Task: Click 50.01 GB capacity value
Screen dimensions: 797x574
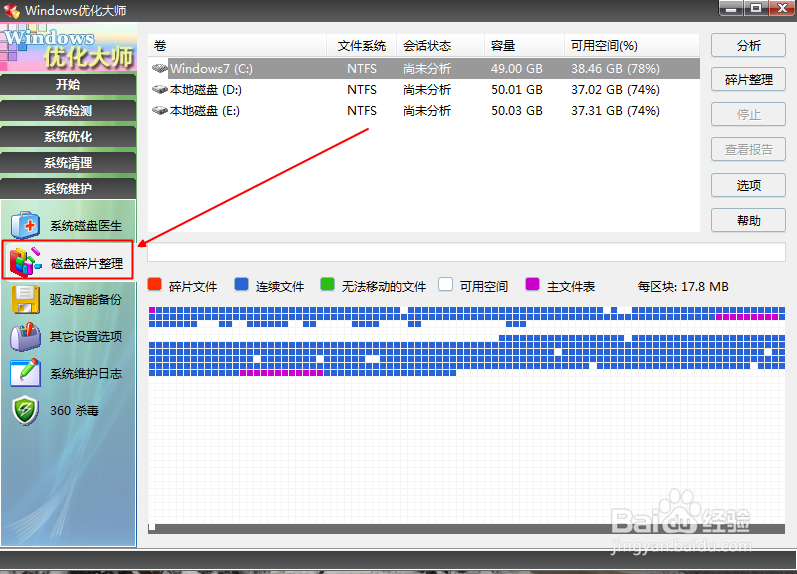Action: coord(517,90)
